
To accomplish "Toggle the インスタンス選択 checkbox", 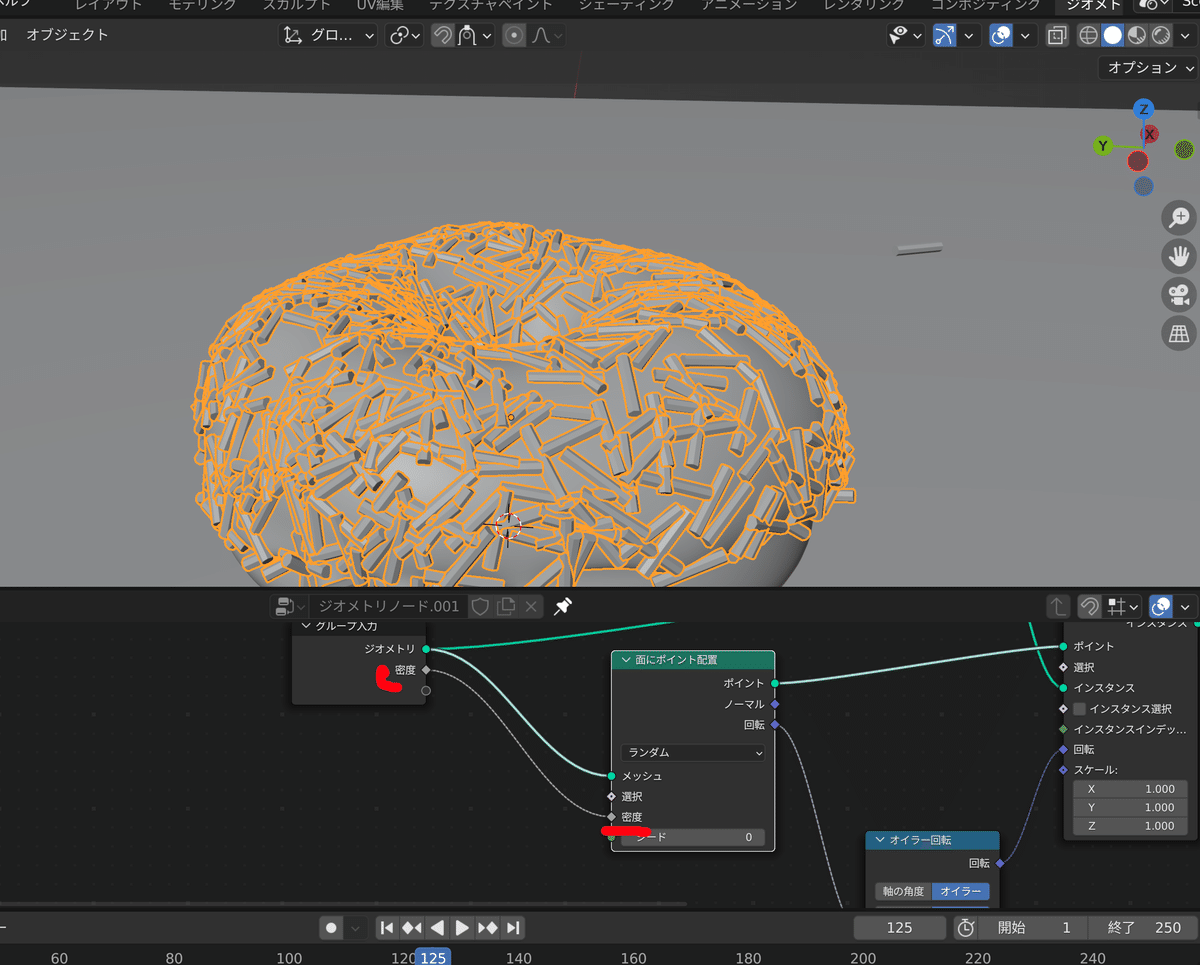I will [1079, 709].
